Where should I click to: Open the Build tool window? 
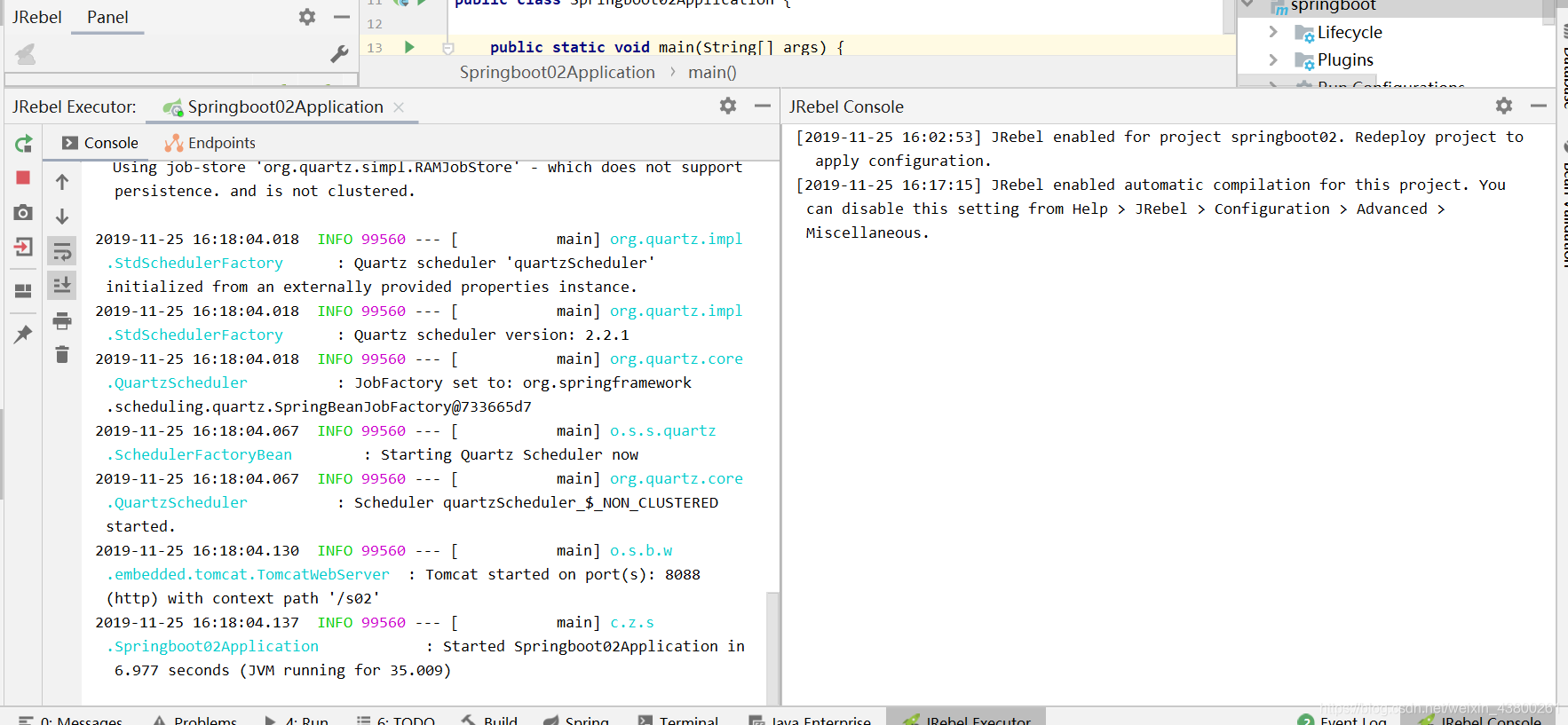point(489,719)
